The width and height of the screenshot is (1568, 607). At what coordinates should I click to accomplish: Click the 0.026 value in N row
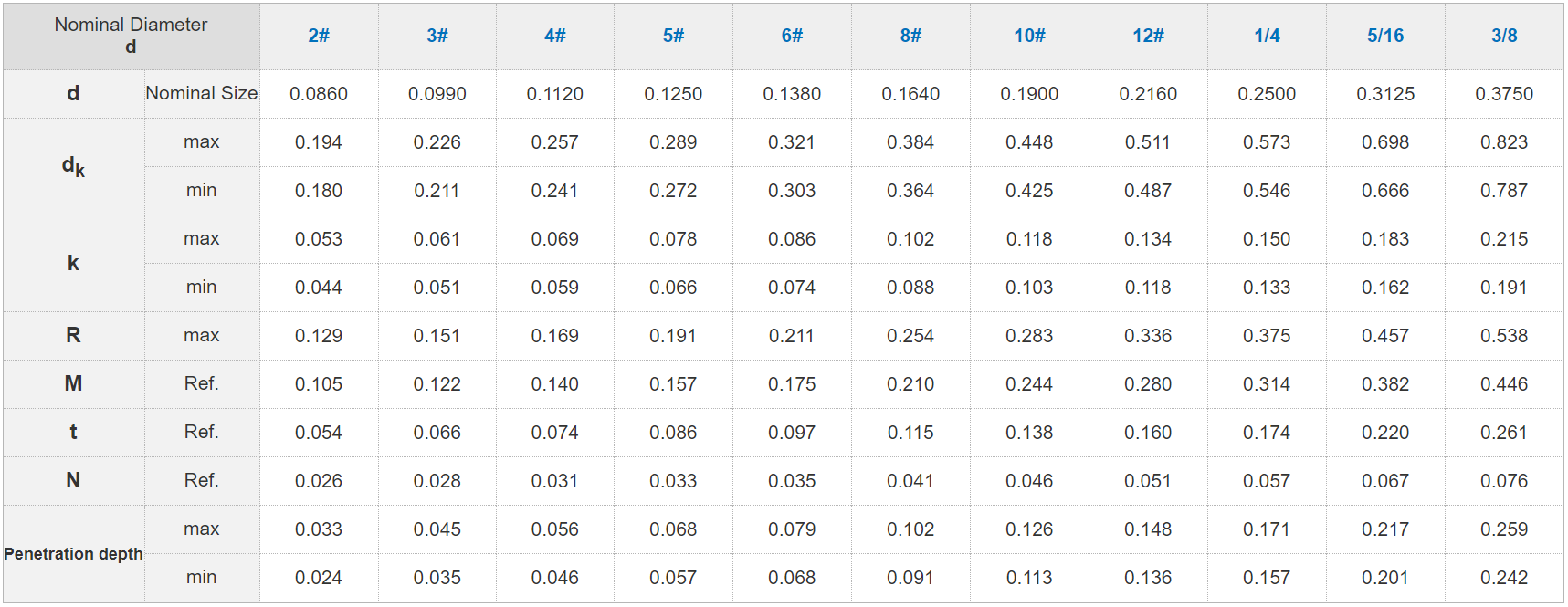(318, 481)
